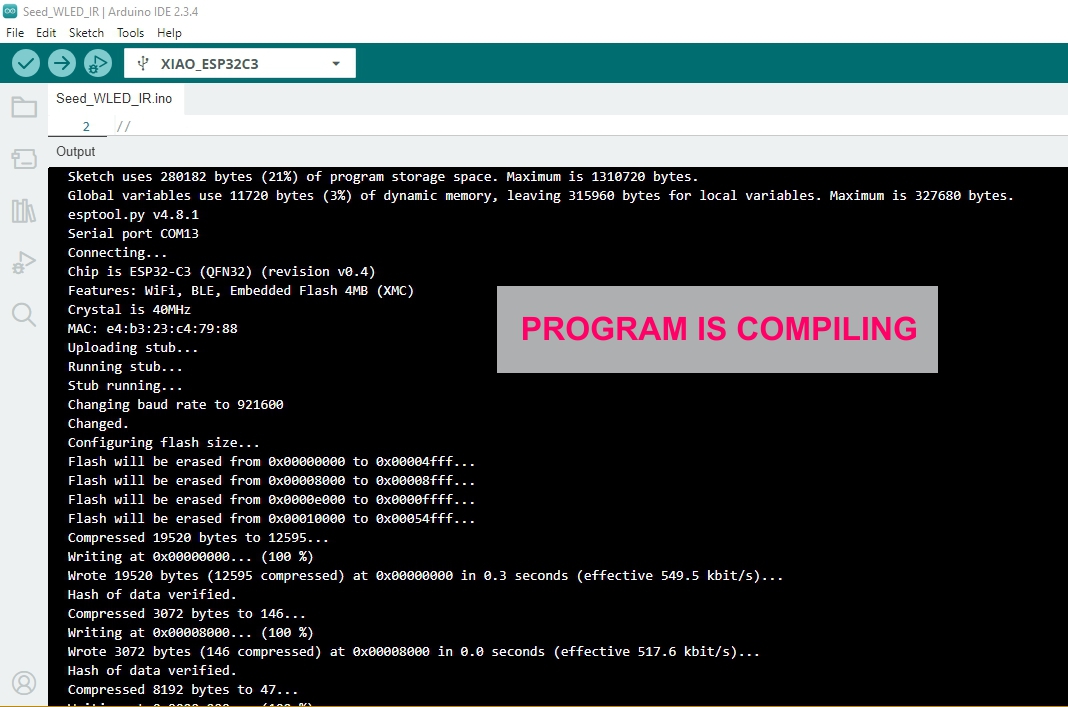The height and width of the screenshot is (707, 1068).
Task: Select the Seed_WLED_IR.ino editor tab
Action: point(114,99)
